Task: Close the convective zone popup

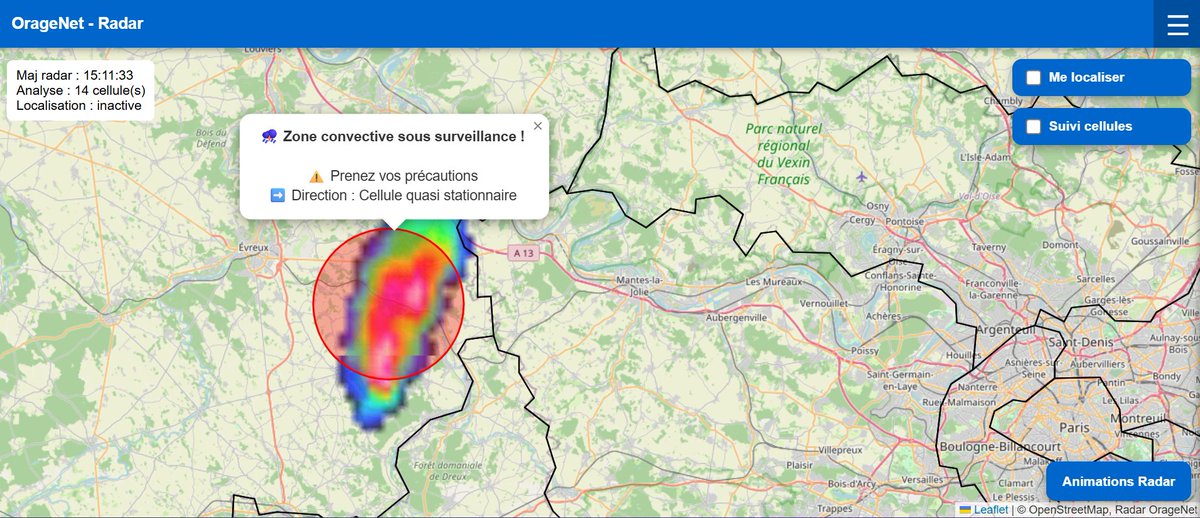Action: 537,126
